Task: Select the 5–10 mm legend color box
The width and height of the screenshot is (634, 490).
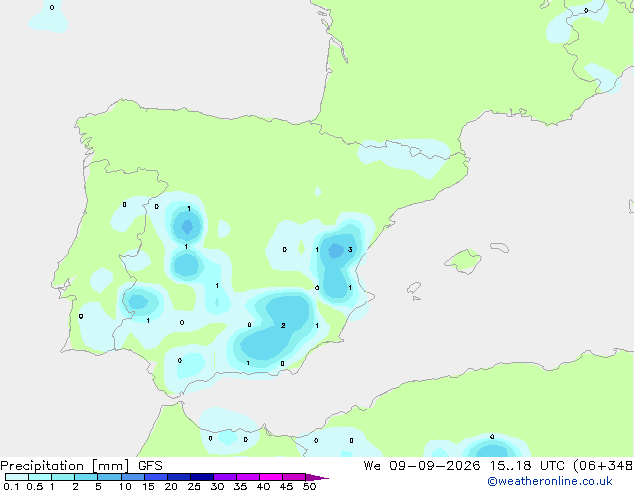Action: [x=109, y=477]
